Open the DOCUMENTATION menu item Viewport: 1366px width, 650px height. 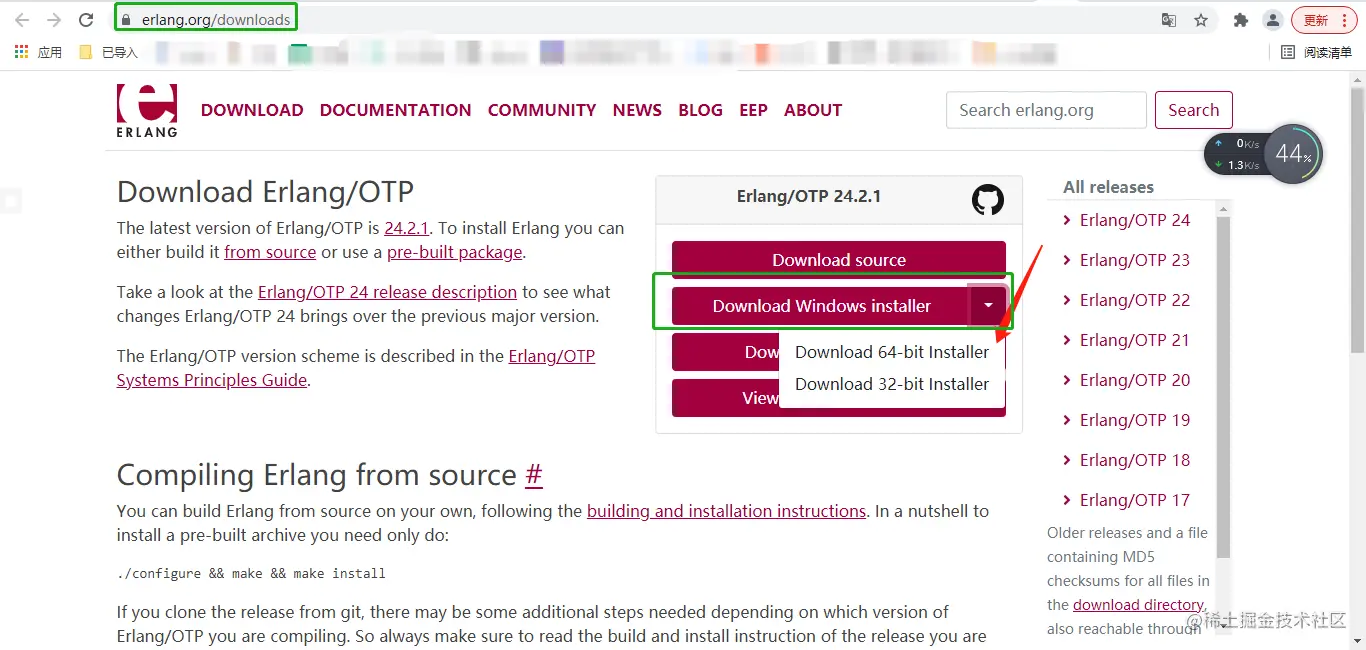pyautogui.click(x=396, y=110)
